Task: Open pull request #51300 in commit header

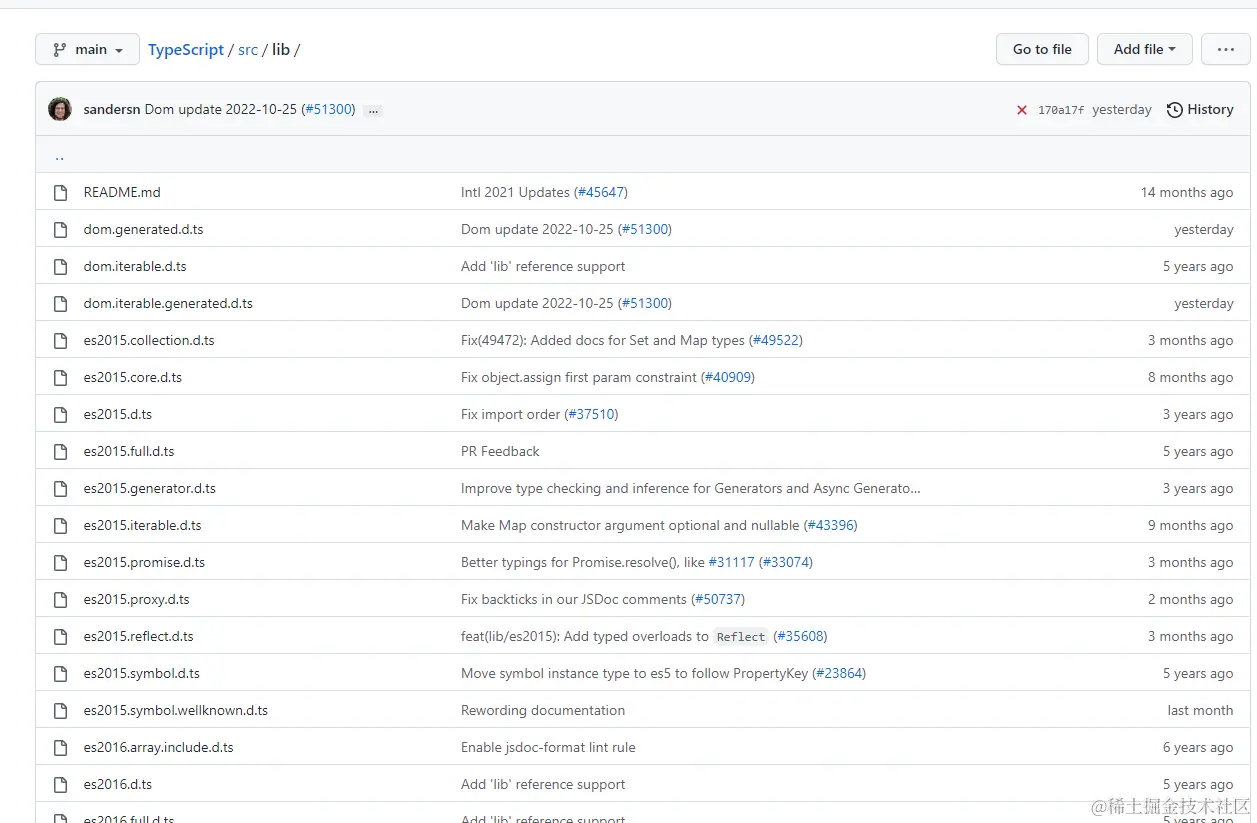Action: point(328,109)
